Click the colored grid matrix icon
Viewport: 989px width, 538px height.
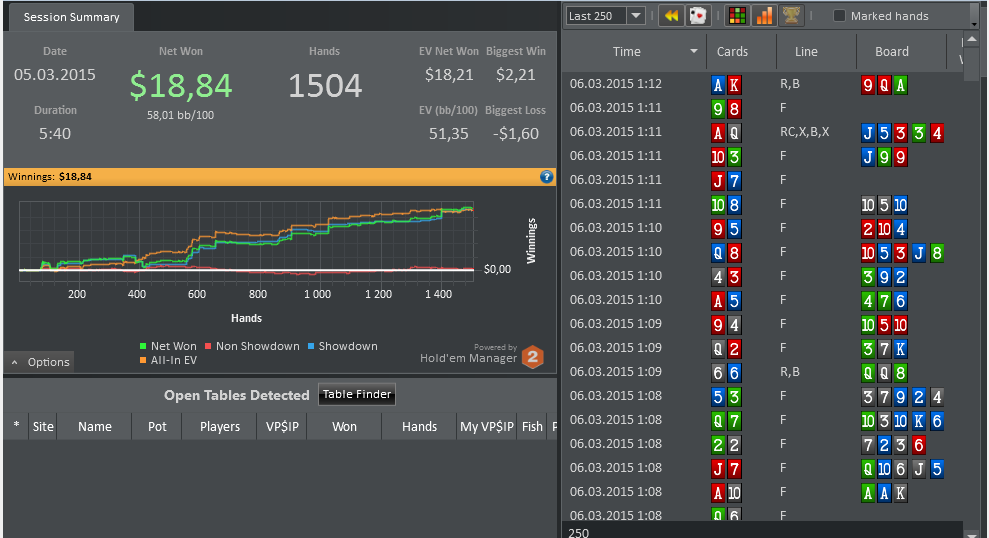(737, 16)
